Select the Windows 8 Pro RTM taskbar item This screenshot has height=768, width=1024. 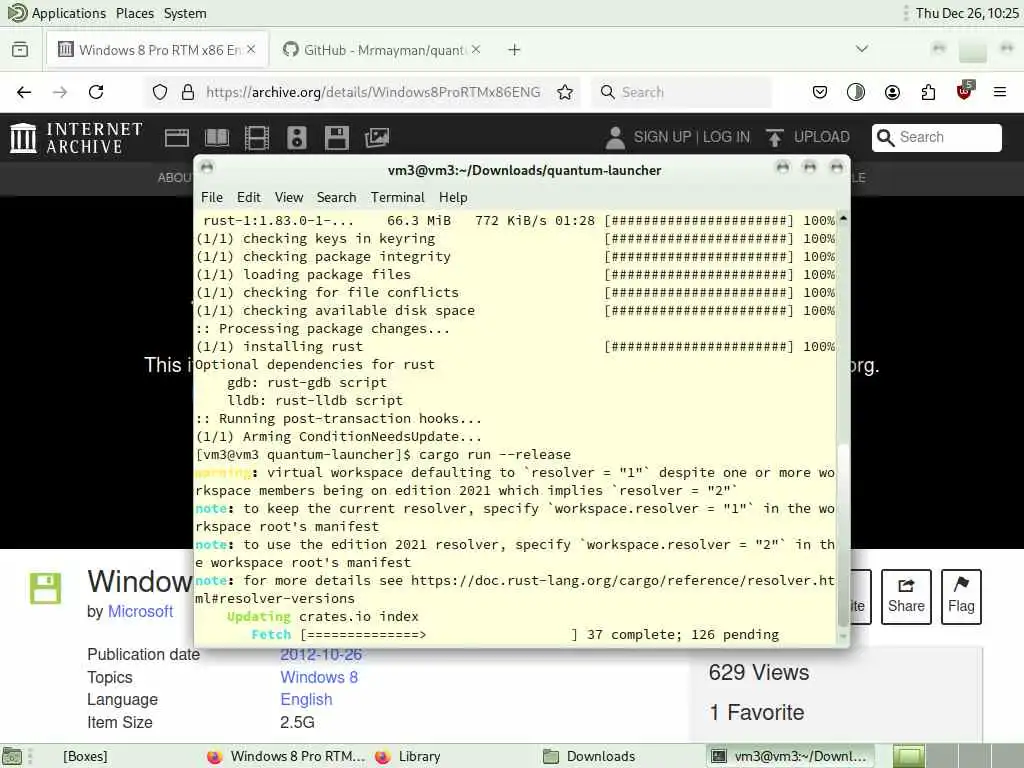[285, 756]
